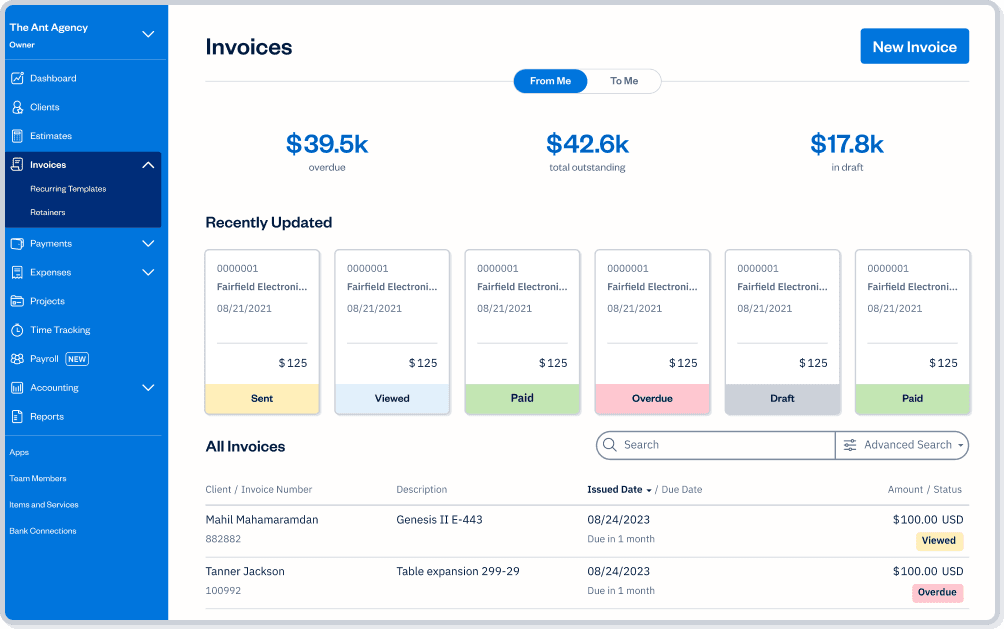
Task: Open The Ant Agency account dropdown
Action: point(148,34)
